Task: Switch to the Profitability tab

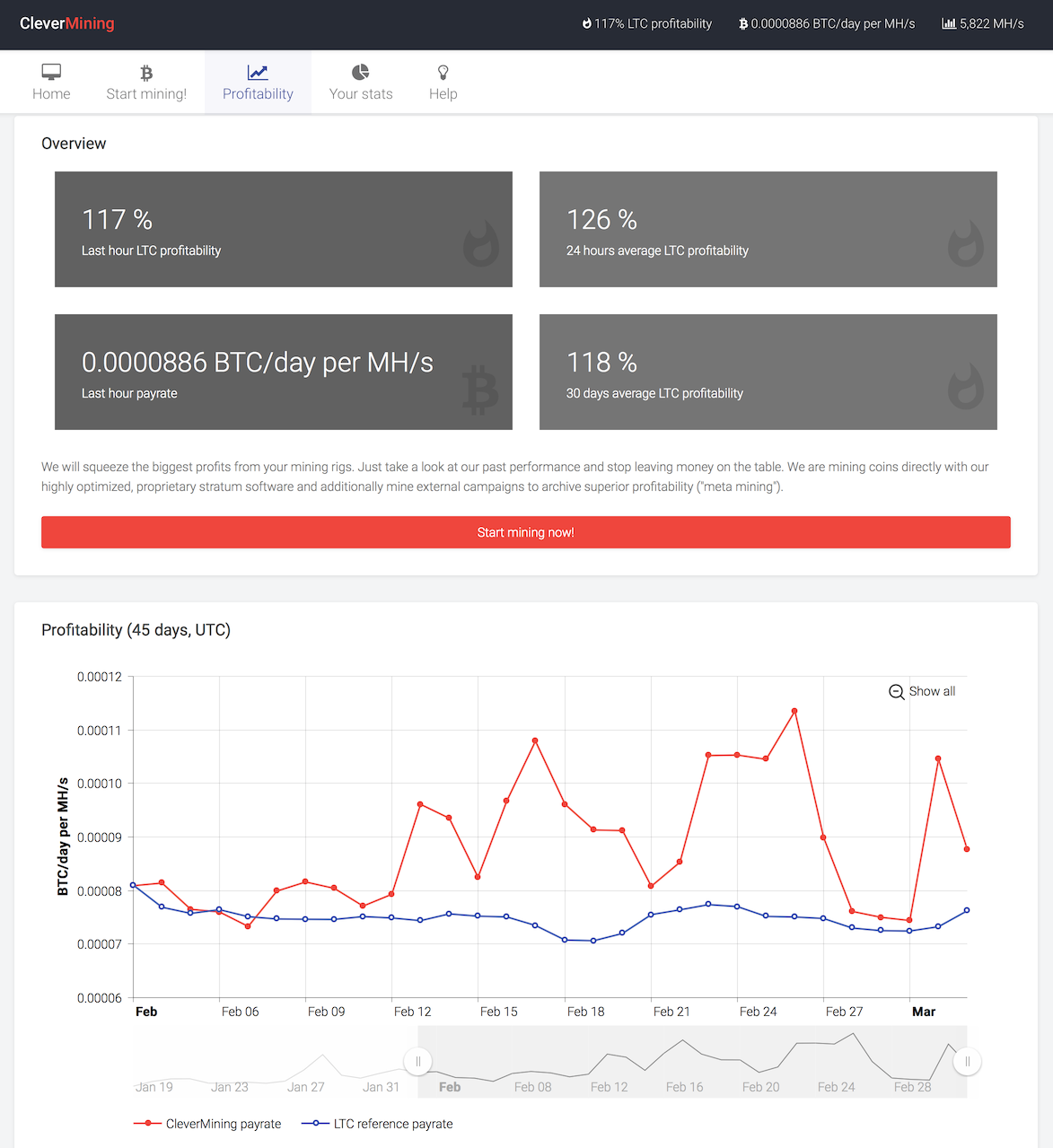Action: pos(258,82)
